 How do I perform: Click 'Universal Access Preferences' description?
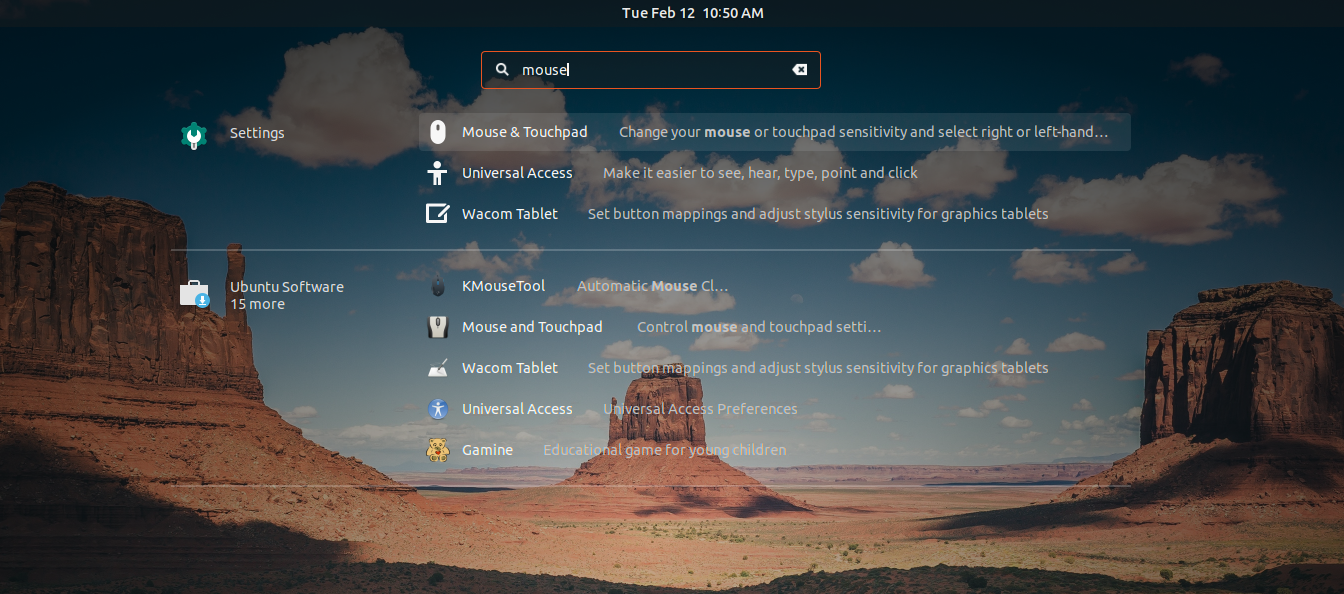(700, 409)
